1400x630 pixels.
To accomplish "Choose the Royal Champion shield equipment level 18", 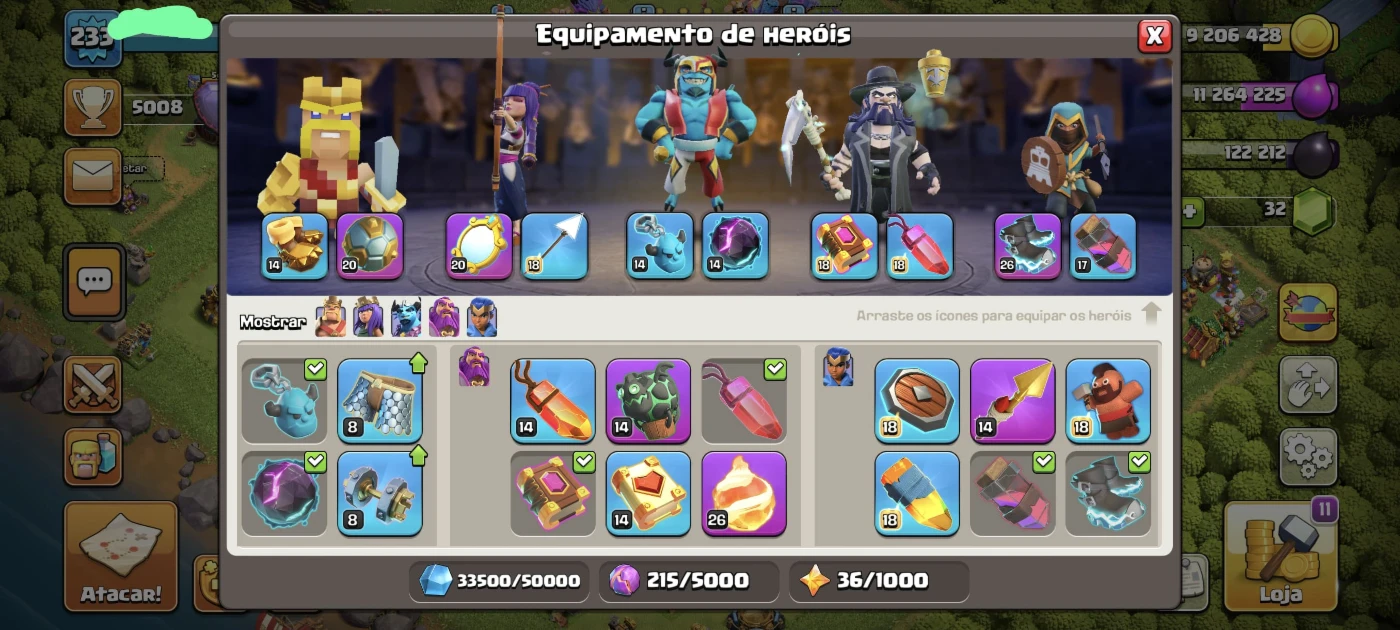I will (x=917, y=400).
